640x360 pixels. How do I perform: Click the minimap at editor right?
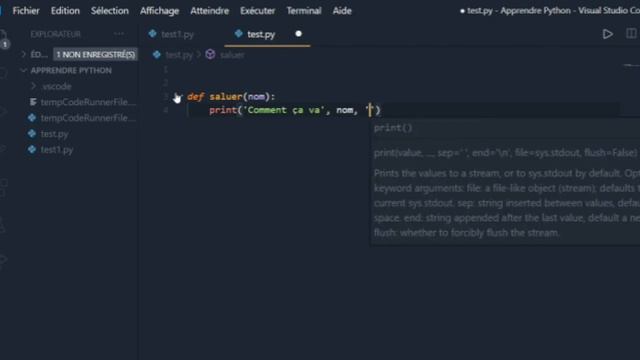click(x=631, y=64)
